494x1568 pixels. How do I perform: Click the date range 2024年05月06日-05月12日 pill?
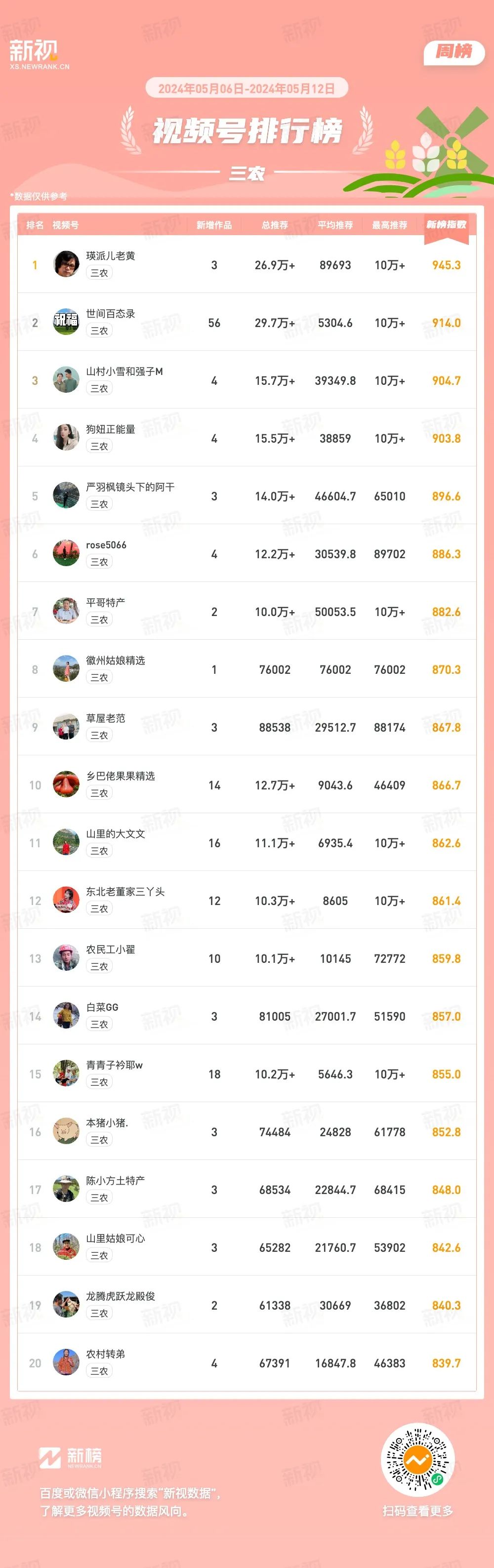[247, 88]
